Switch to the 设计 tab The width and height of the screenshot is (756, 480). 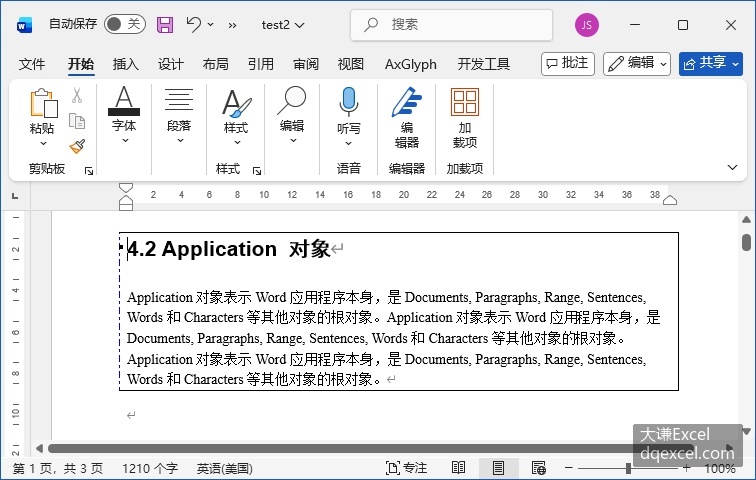click(x=171, y=64)
